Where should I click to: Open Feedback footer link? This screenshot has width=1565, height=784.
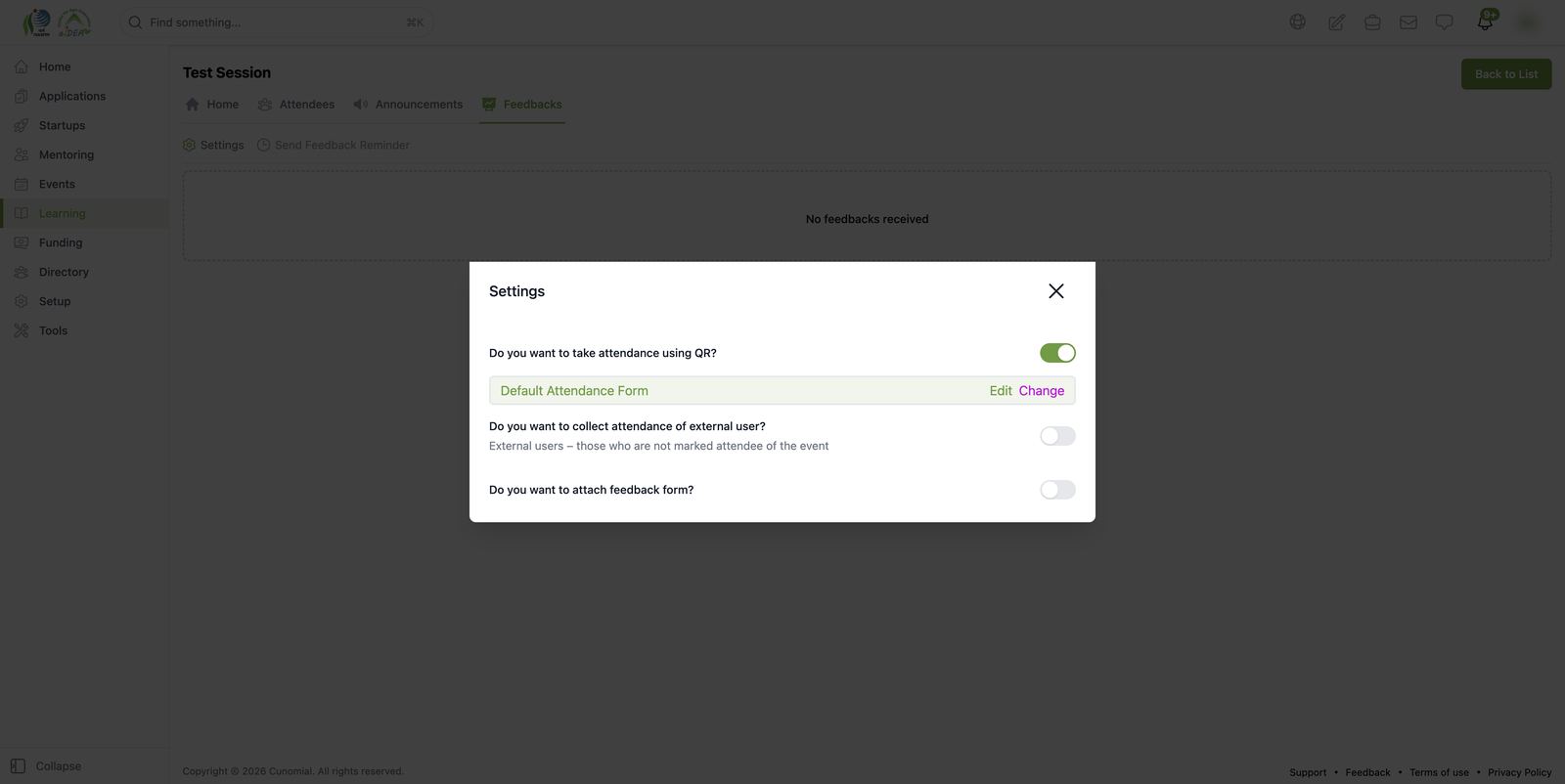point(1367,772)
